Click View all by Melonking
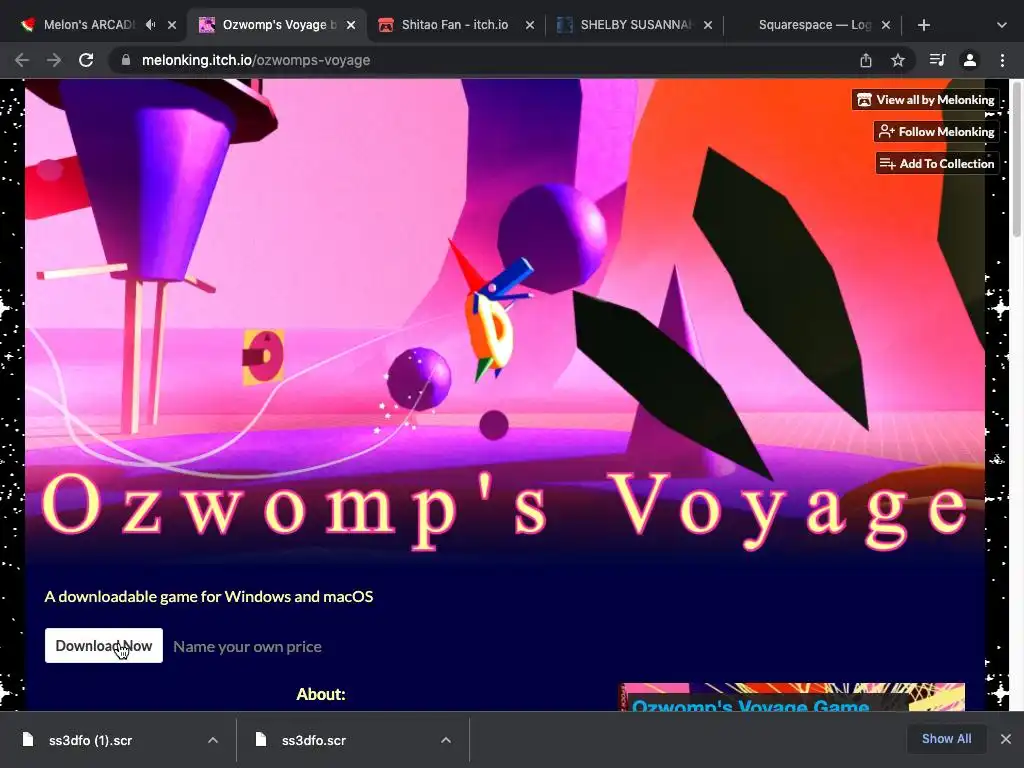 (925, 100)
